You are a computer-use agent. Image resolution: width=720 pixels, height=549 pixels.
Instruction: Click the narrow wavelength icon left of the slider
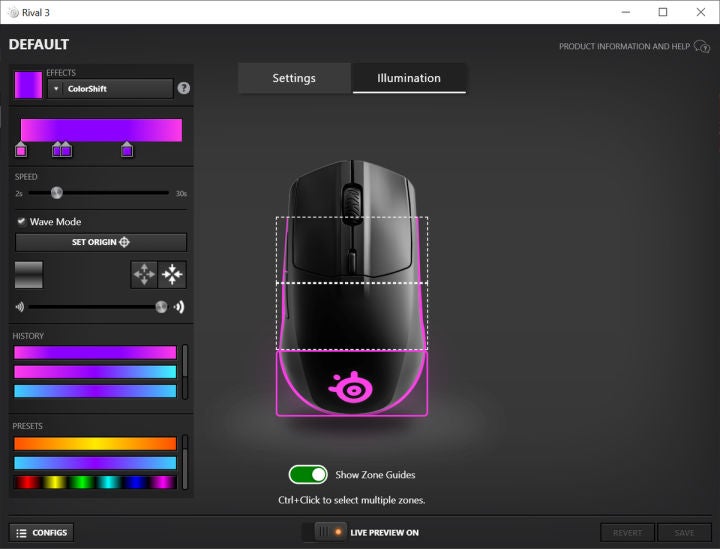tap(19, 307)
